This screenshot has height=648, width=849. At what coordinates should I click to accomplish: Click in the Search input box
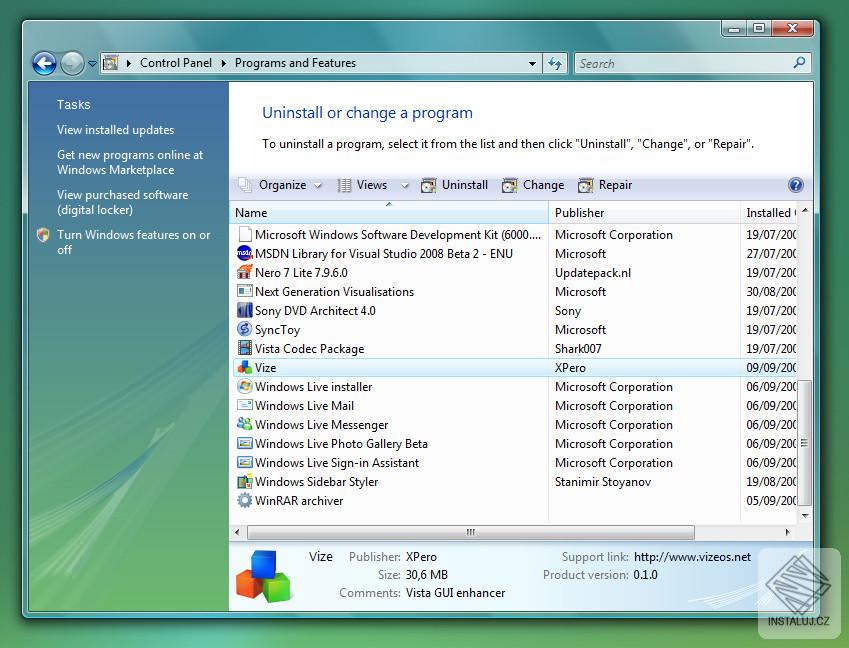(x=683, y=63)
